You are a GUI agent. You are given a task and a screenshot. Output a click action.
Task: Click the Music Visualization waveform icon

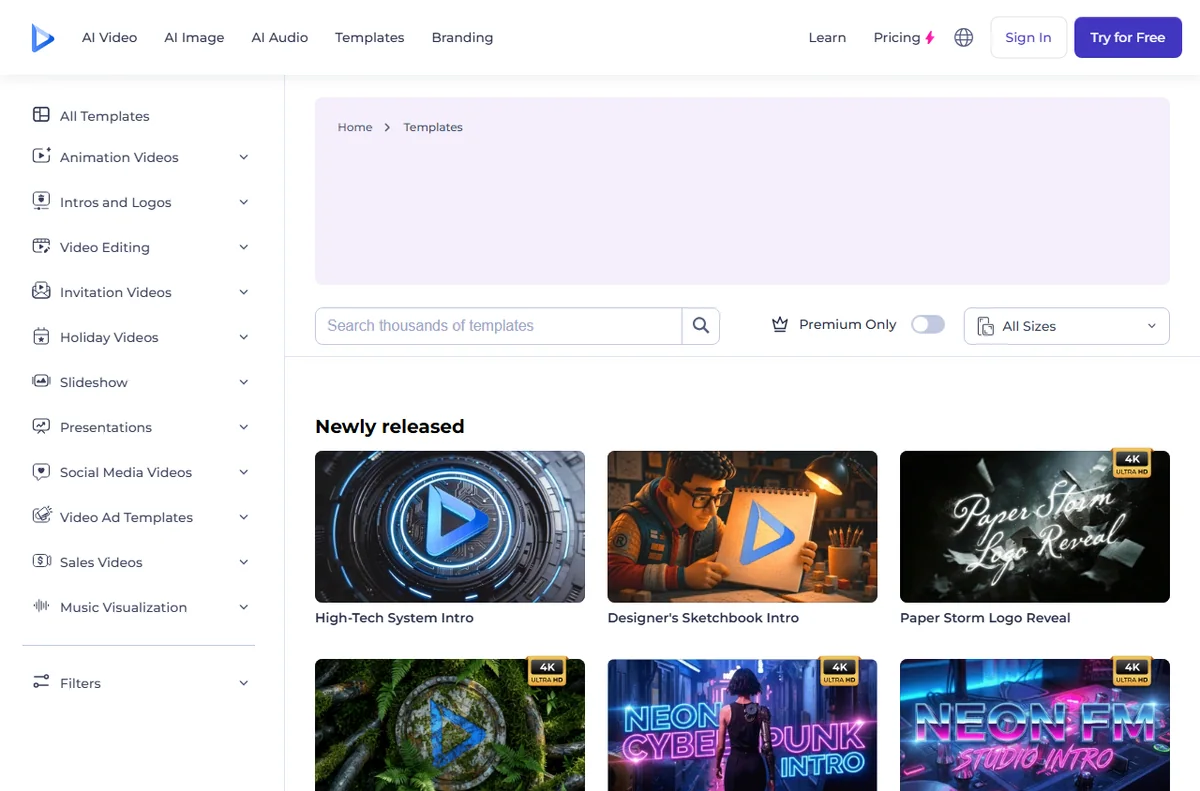click(41, 606)
